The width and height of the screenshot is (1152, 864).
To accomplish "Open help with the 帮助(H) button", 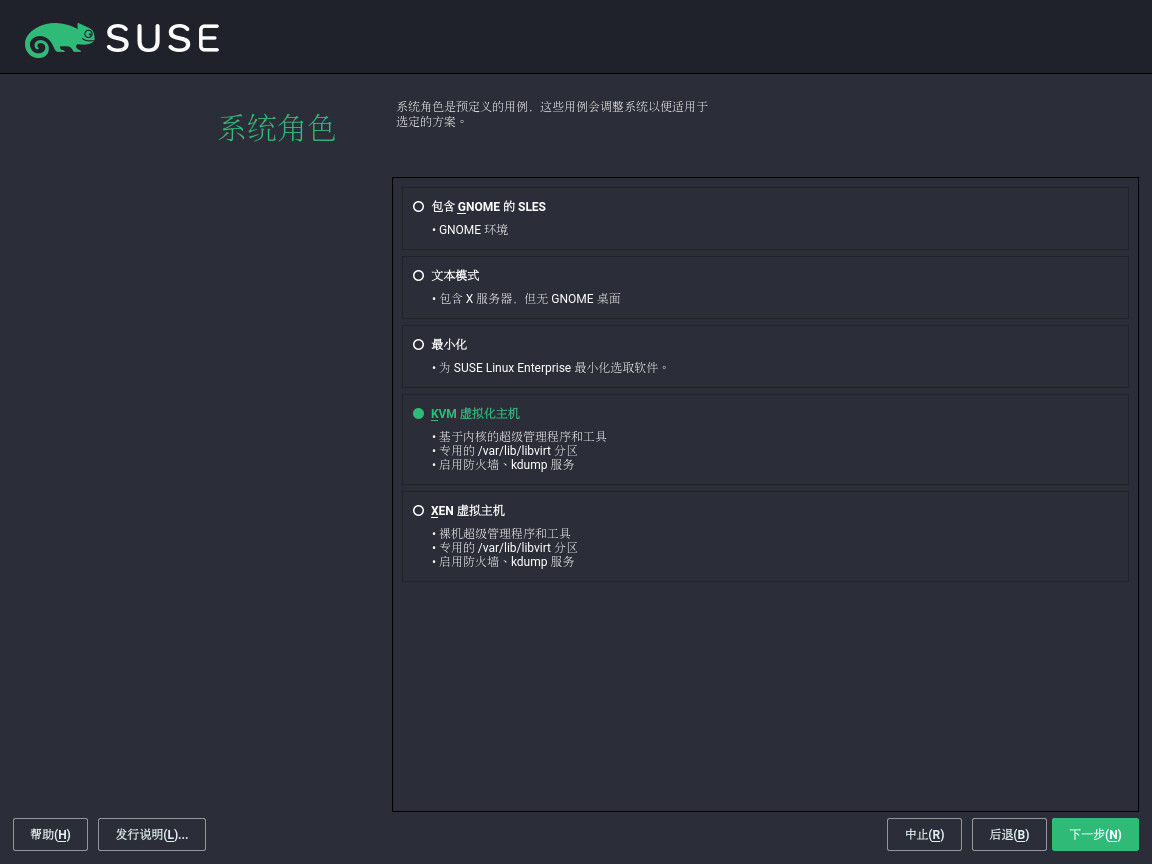I will pyautogui.click(x=50, y=835).
